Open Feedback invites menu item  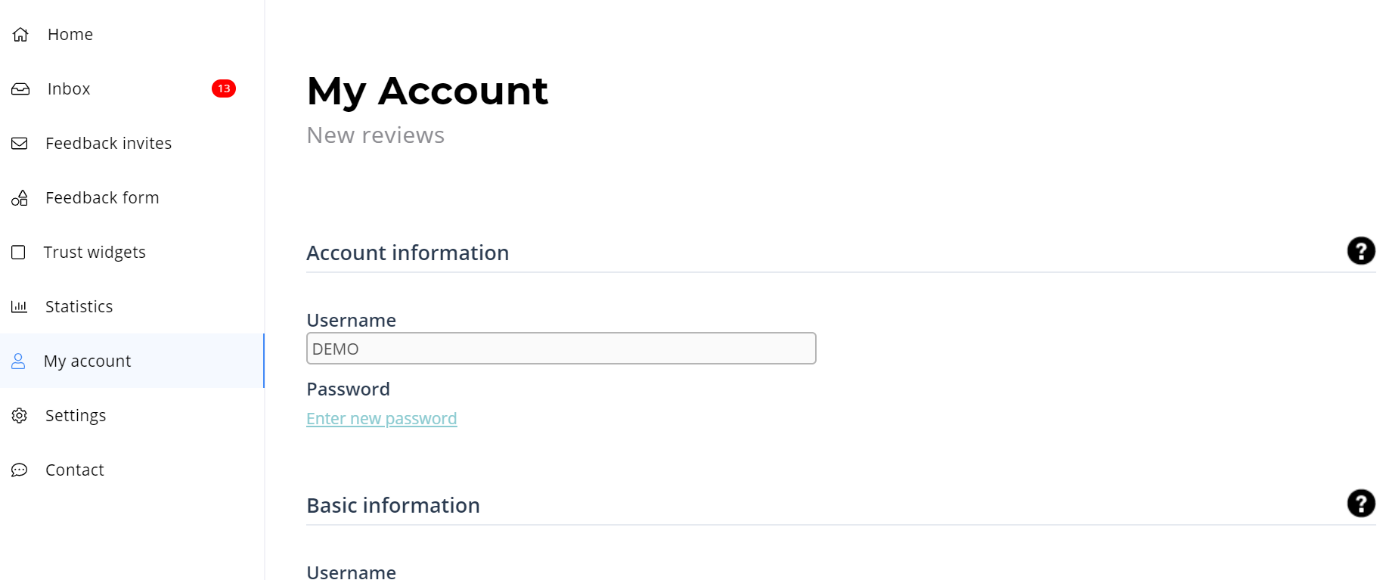(x=108, y=144)
